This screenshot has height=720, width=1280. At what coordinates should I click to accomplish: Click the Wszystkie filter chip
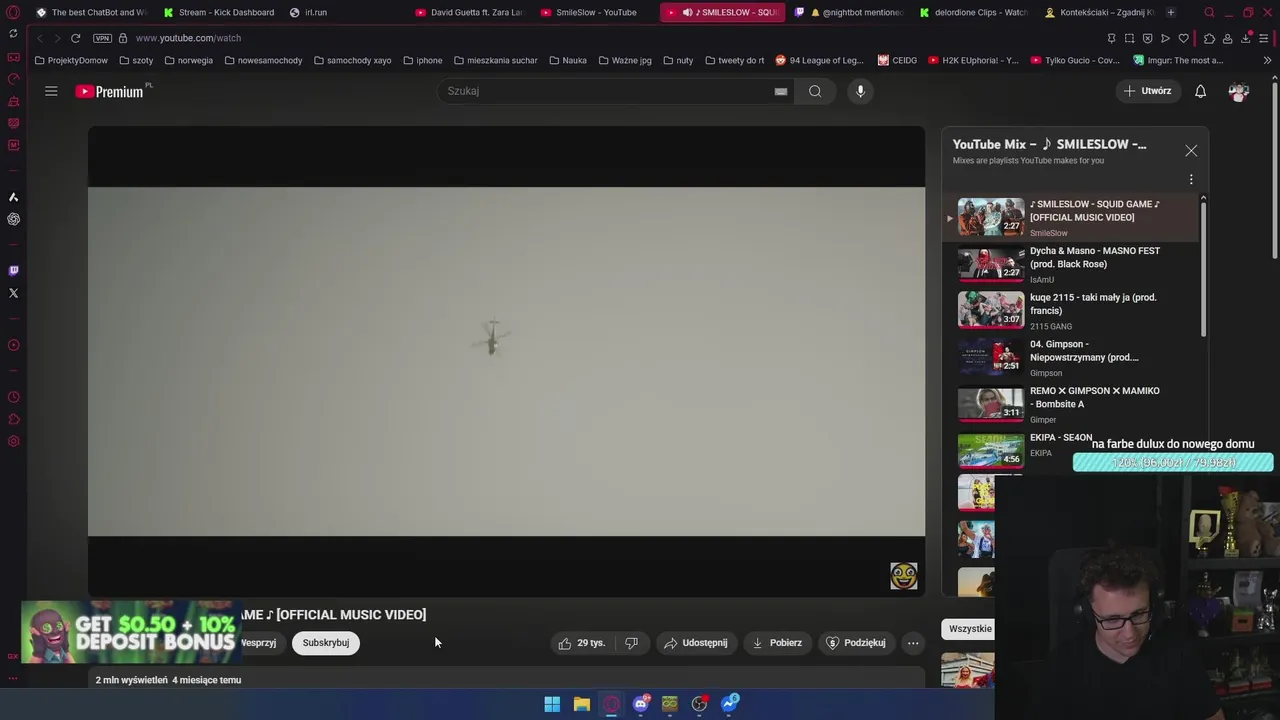point(969,628)
